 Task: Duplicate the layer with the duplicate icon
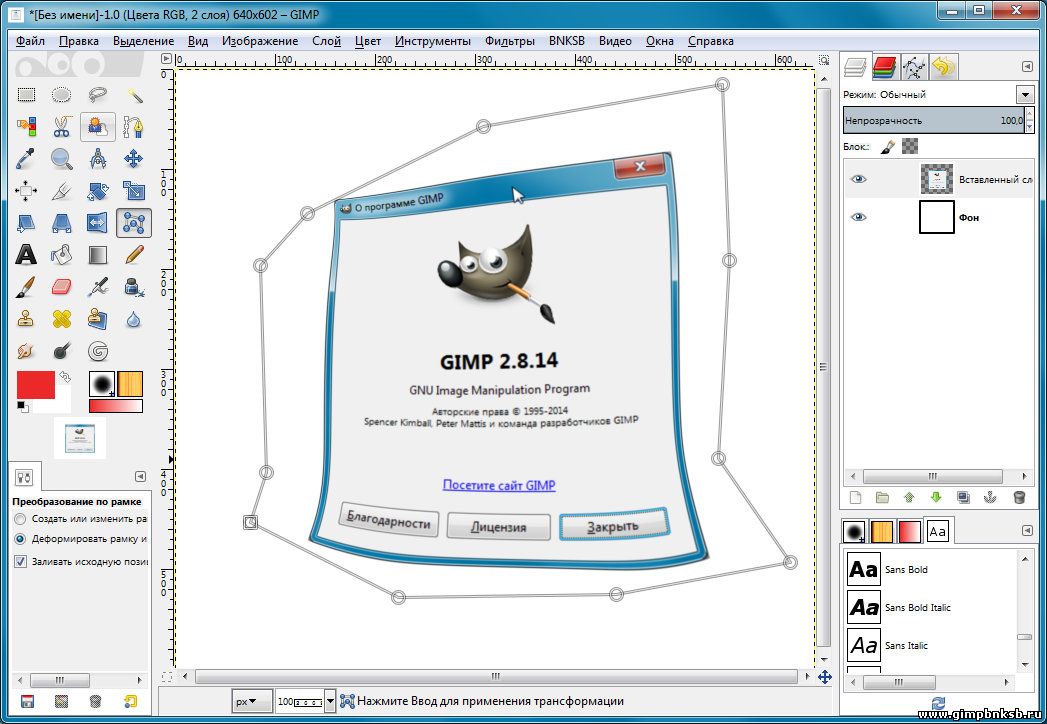(x=963, y=497)
